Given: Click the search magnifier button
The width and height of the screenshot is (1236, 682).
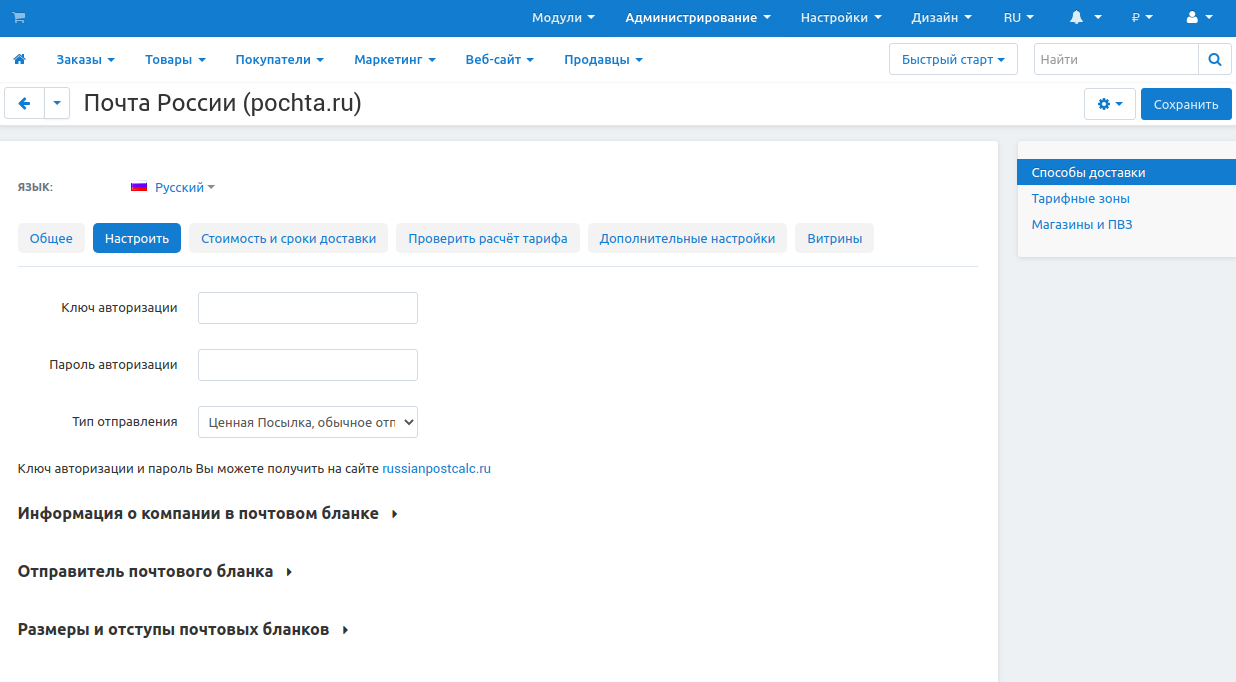Looking at the screenshot, I should coord(1214,60).
